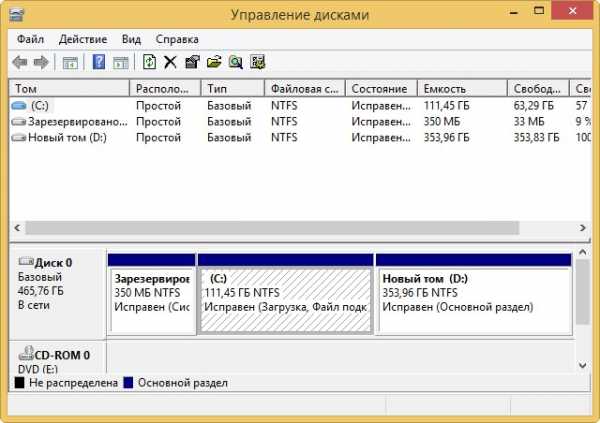Open the blue Help question-mark icon
600x423 pixels.
(x=99, y=62)
